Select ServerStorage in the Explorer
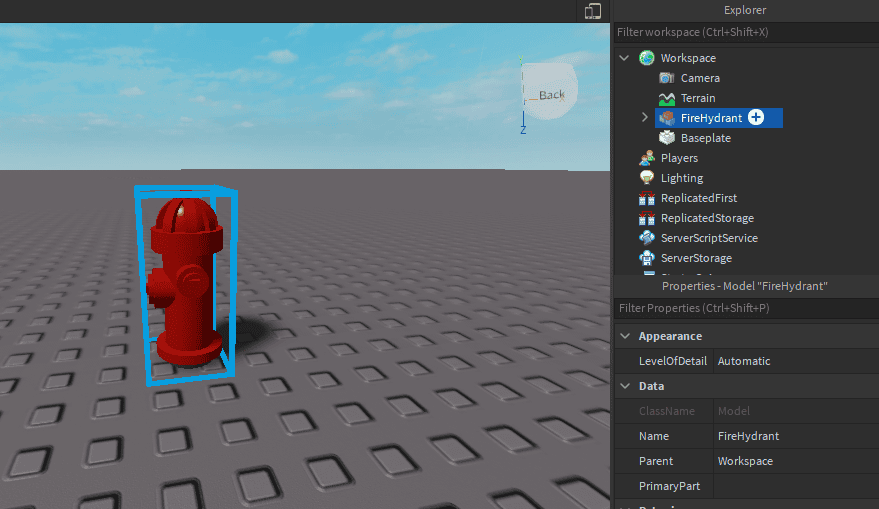The image size is (879, 509). click(x=696, y=258)
